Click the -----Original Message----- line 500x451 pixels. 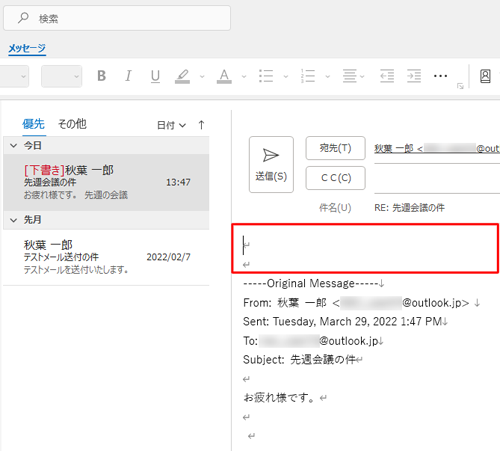314,283
